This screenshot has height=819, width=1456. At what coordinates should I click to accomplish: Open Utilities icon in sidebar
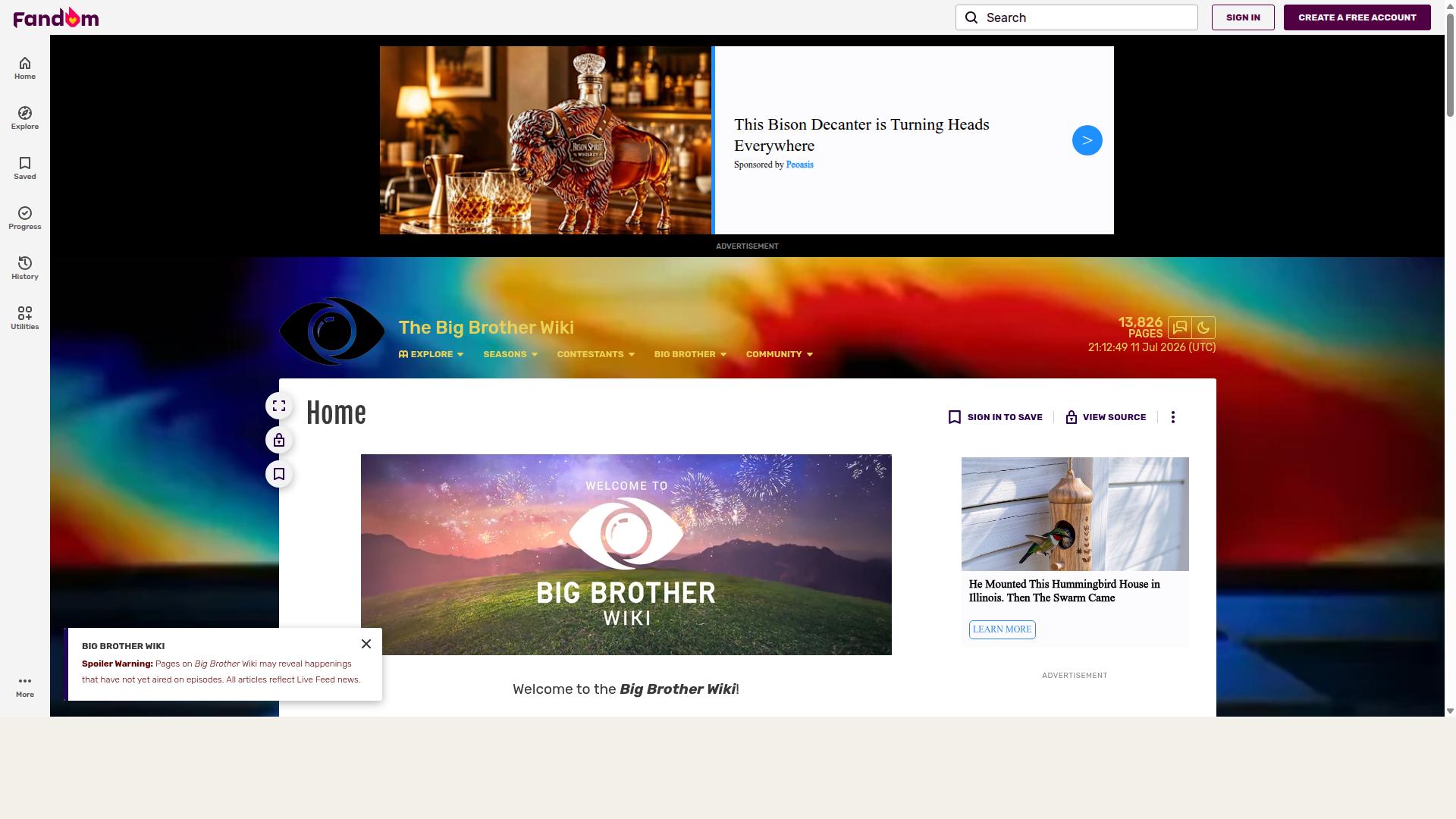(25, 318)
